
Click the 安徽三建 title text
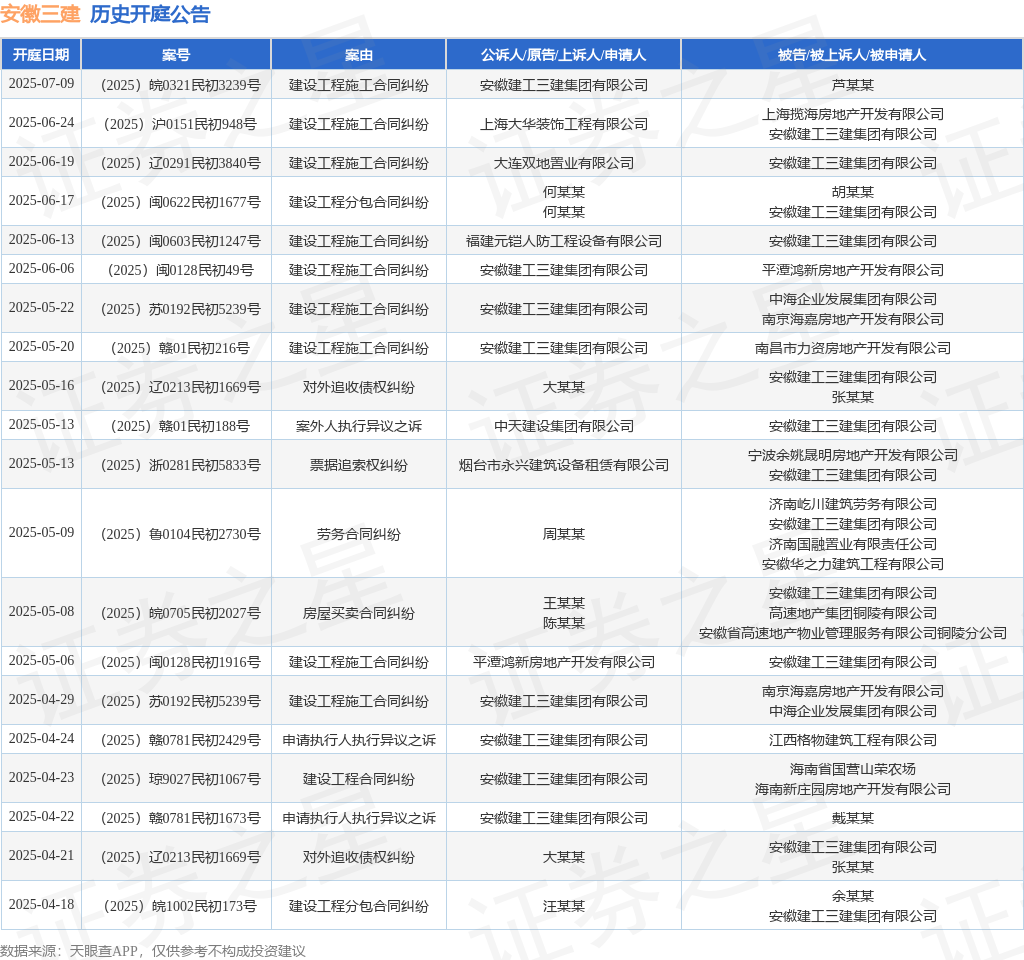(x=40, y=14)
